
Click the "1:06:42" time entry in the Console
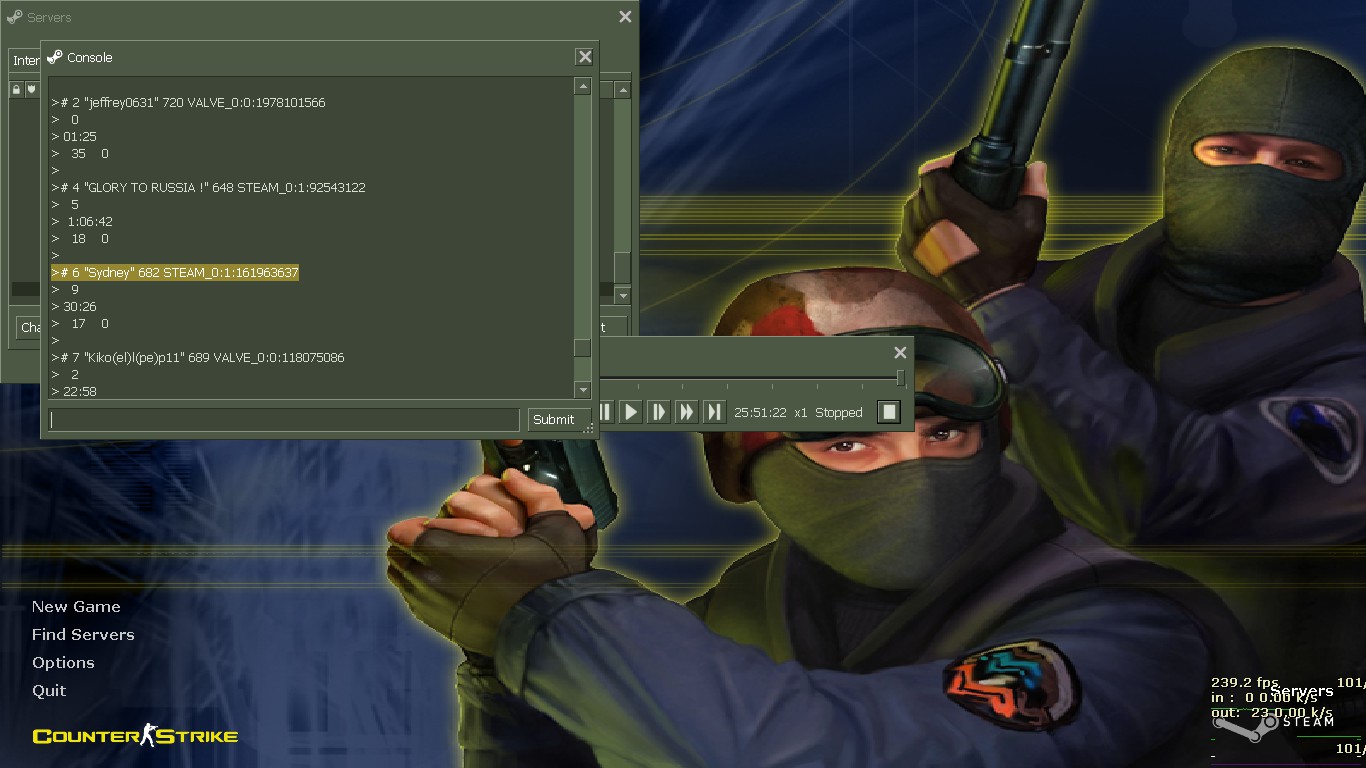pyautogui.click(x=90, y=222)
